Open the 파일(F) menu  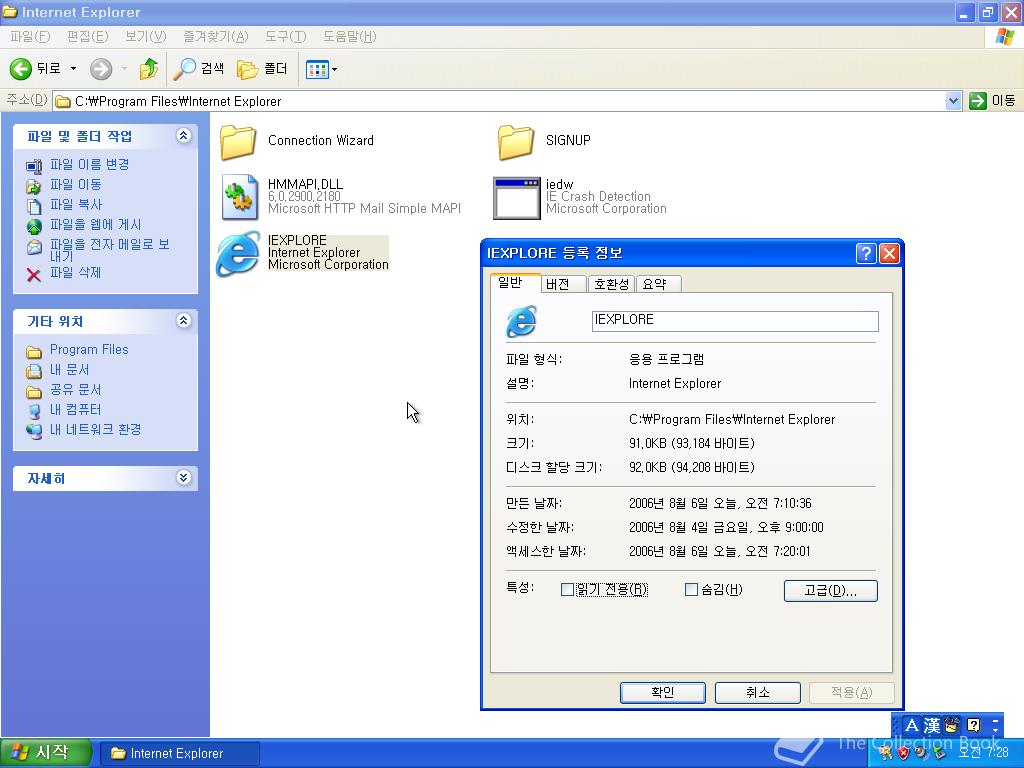coord(30,37)
